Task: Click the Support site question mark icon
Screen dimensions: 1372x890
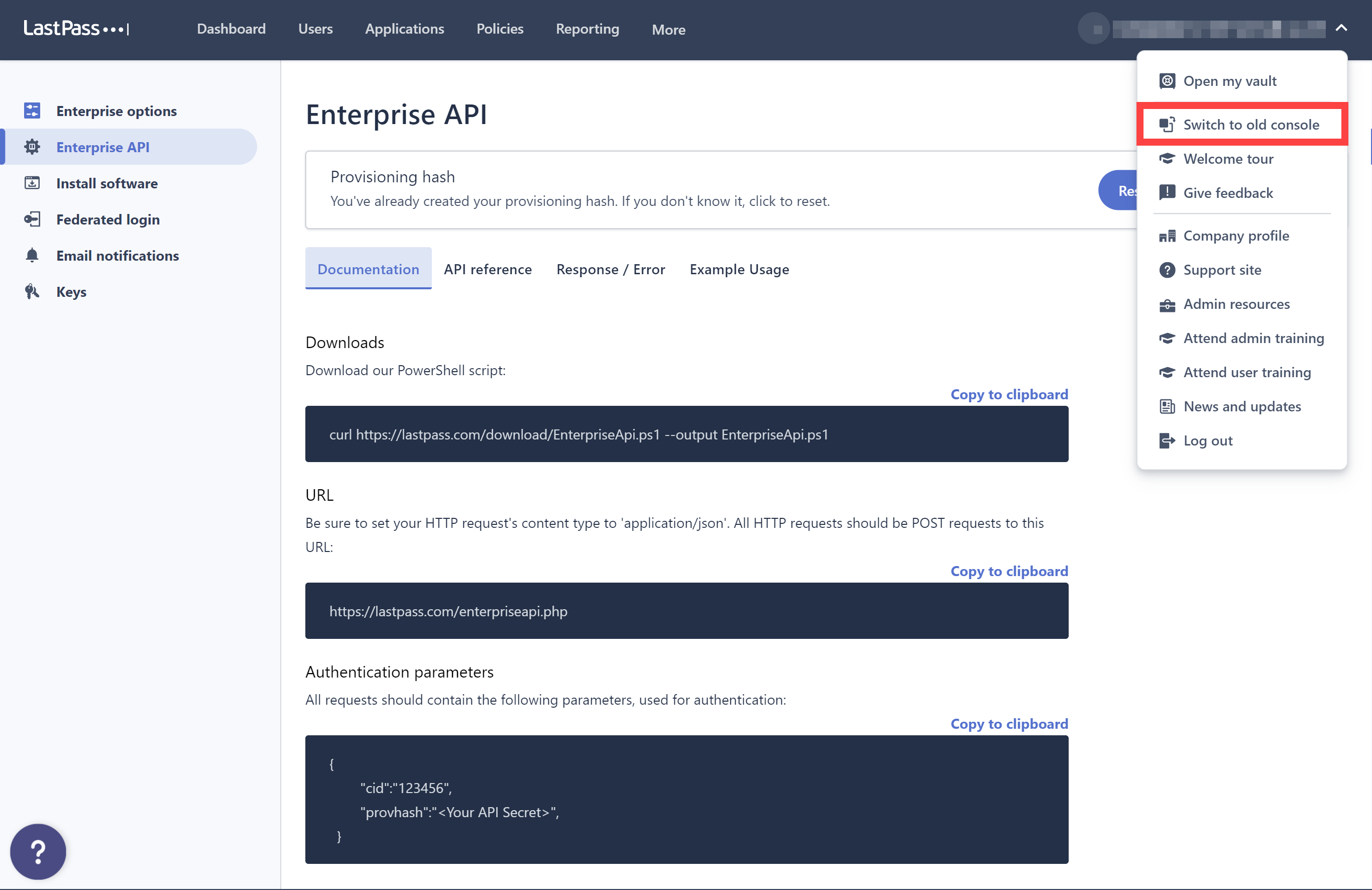Action: 1167,270
